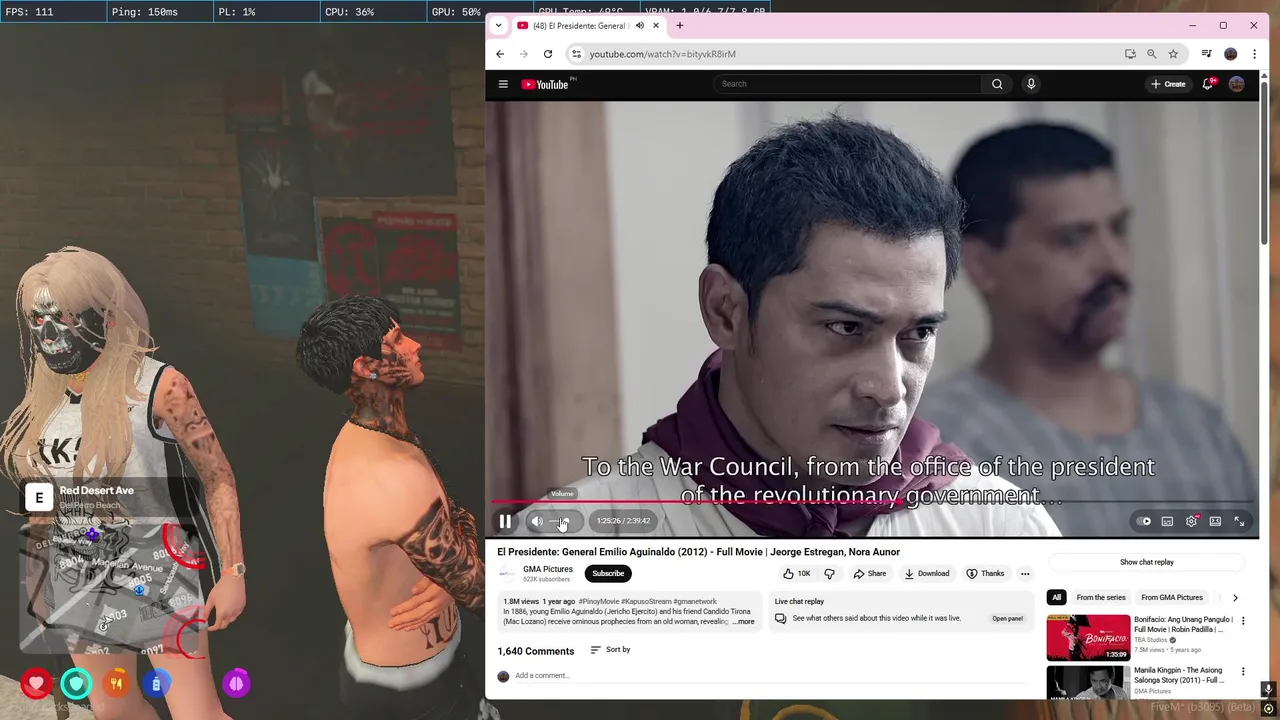View site information icon in address bar
The width and height of the screenshot is (1280, 720).
[x=576, y=54]
